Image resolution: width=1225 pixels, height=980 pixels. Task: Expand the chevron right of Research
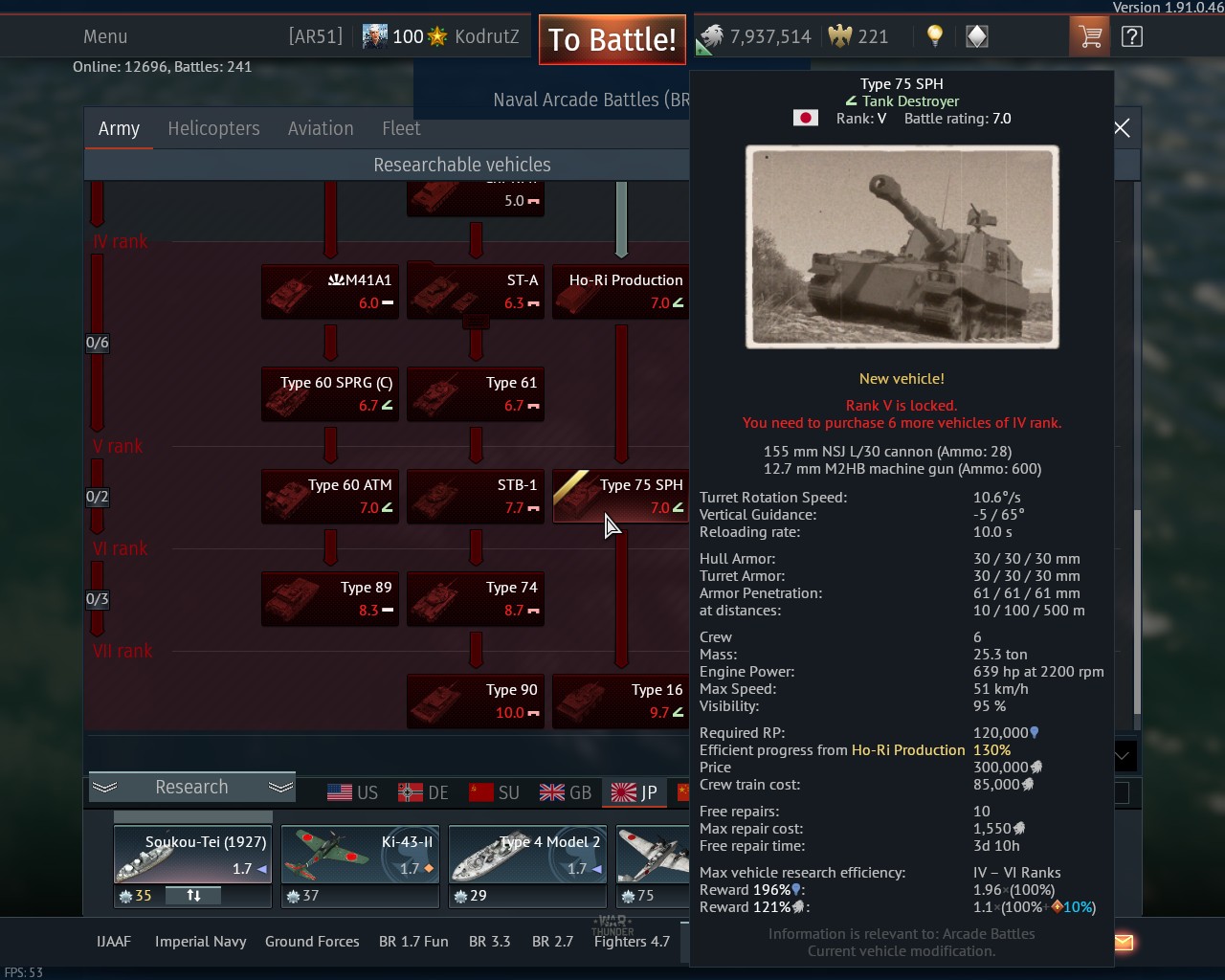(280, 787)
